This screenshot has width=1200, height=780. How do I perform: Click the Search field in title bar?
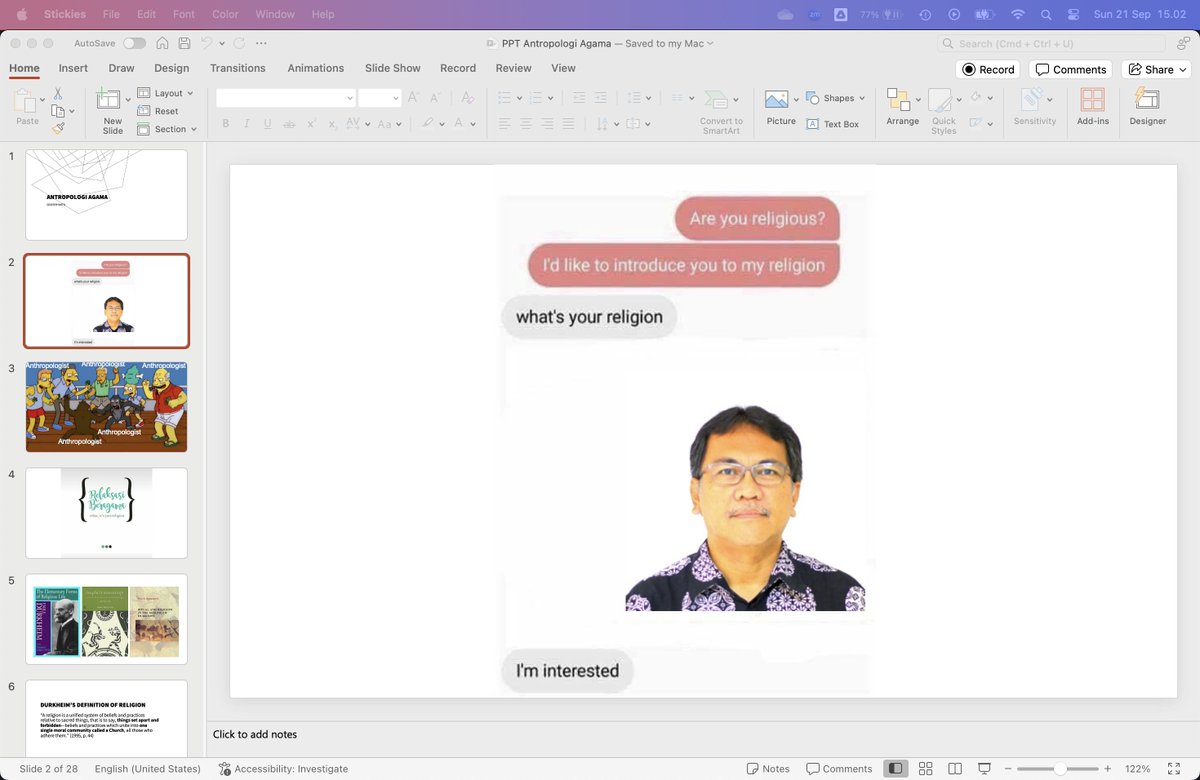click(x=1051, y=44)
